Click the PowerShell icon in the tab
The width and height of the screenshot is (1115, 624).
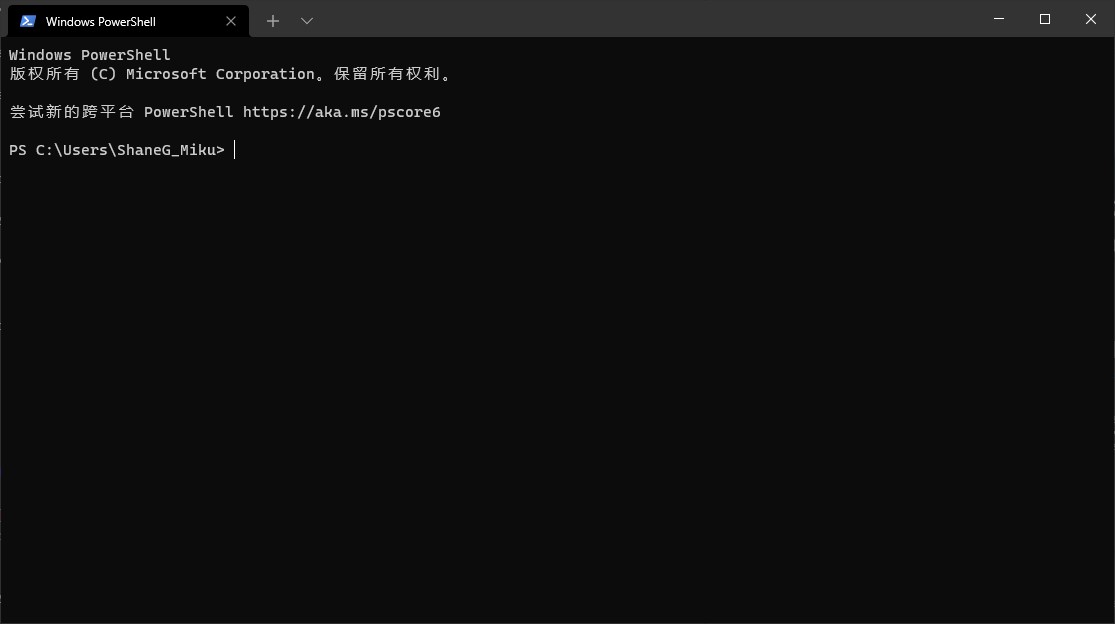28,21
